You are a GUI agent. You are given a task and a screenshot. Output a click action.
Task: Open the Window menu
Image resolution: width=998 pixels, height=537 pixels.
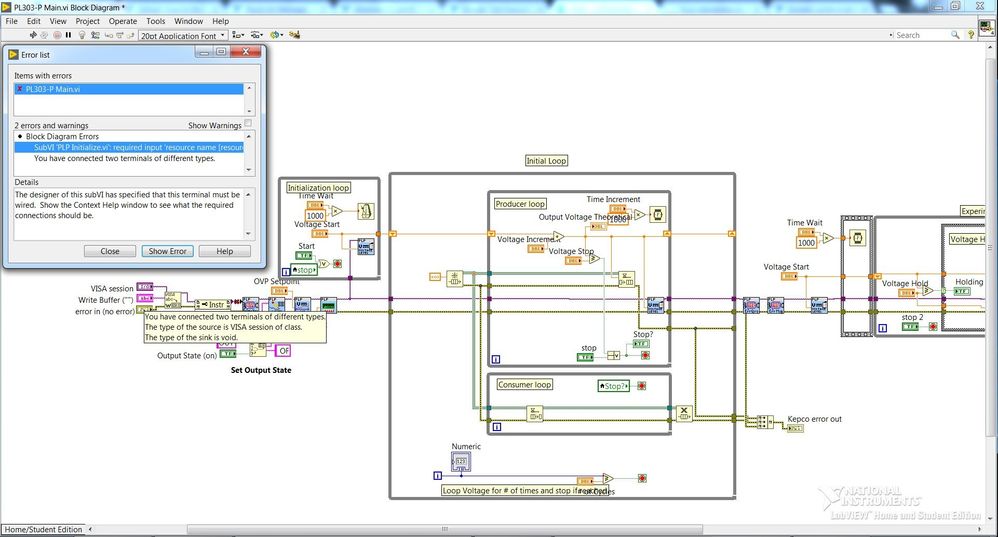point(188,21)
